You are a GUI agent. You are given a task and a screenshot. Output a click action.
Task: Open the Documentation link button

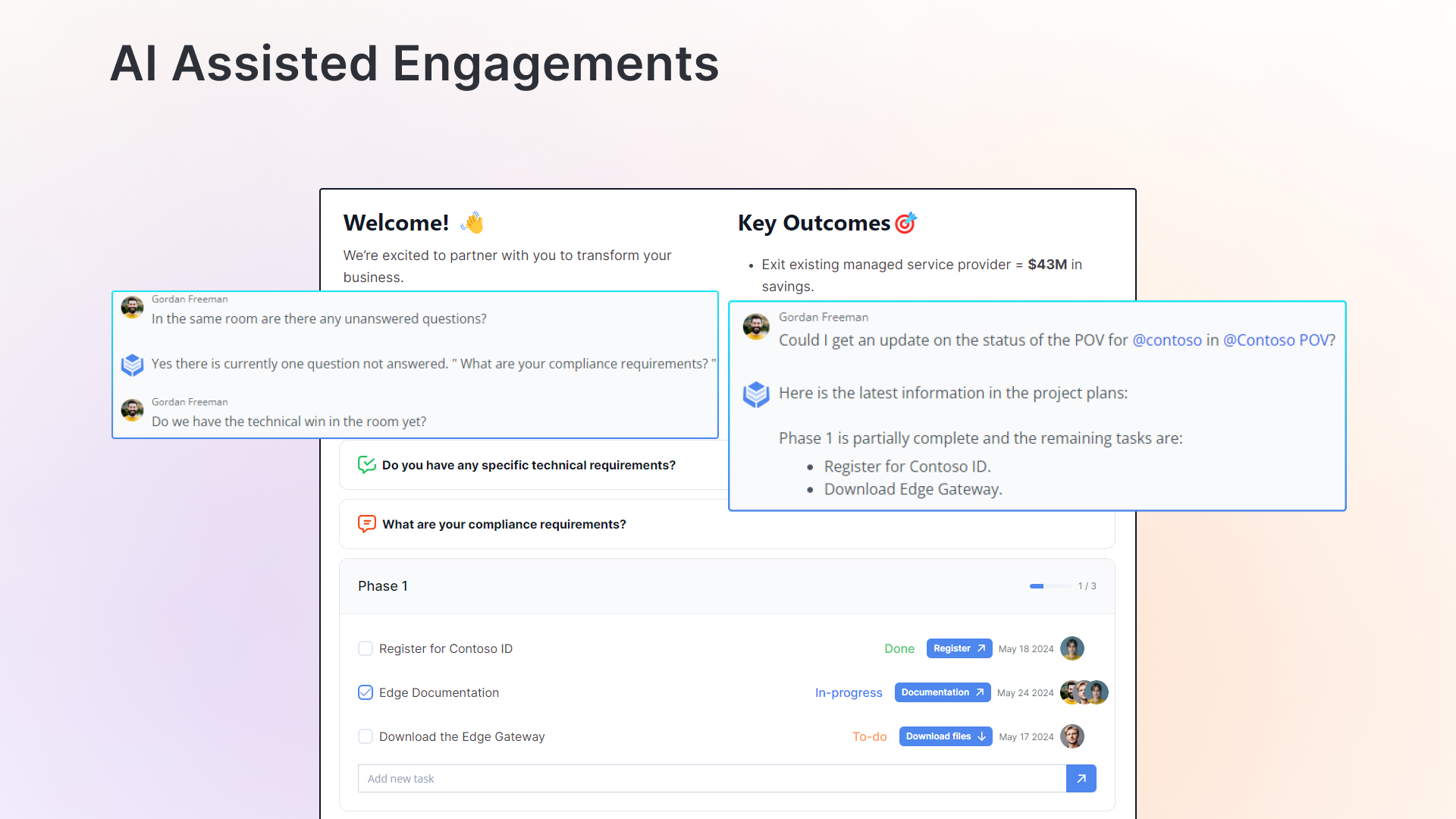click(942, 692)
